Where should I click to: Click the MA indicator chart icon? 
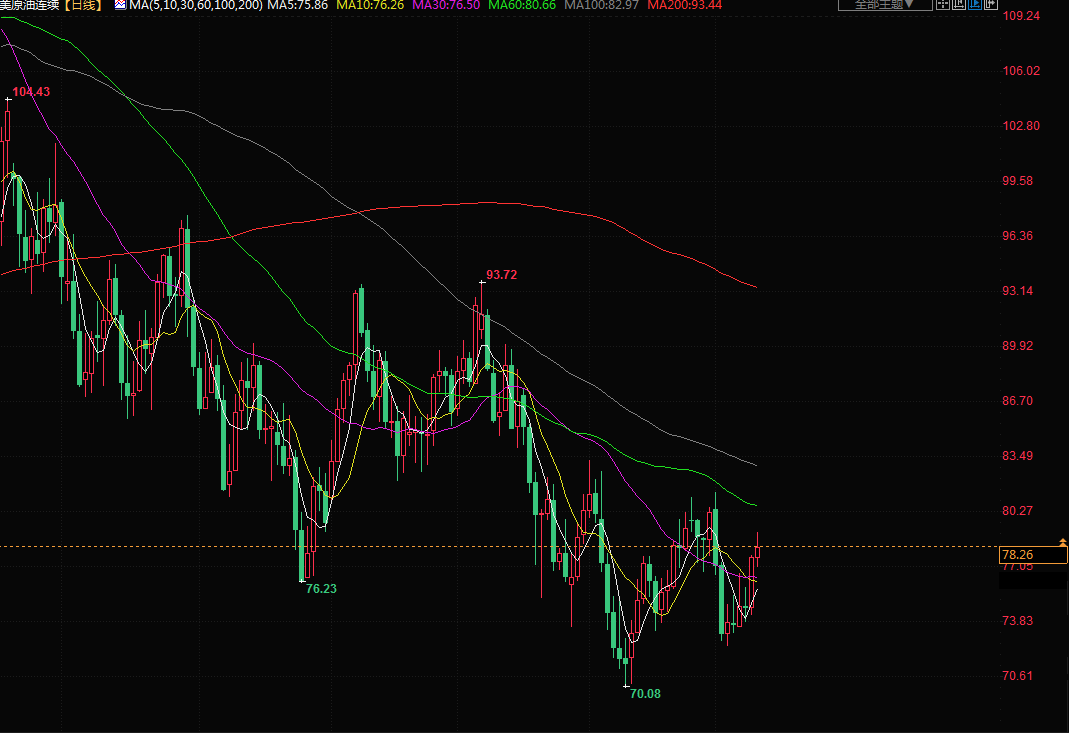click(120, 5)
